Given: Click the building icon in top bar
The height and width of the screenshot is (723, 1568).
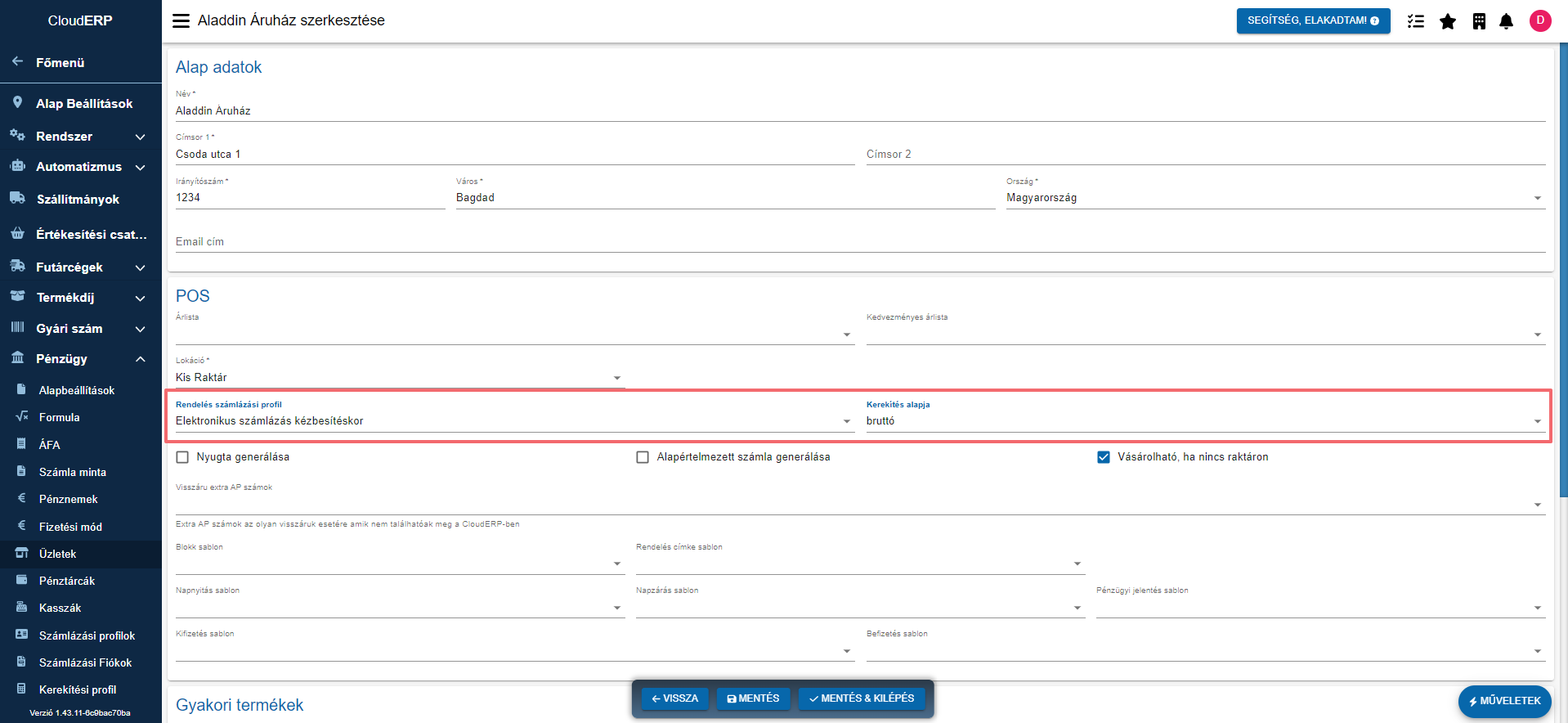Looking at the screenshot, I should pos(1479,21).
